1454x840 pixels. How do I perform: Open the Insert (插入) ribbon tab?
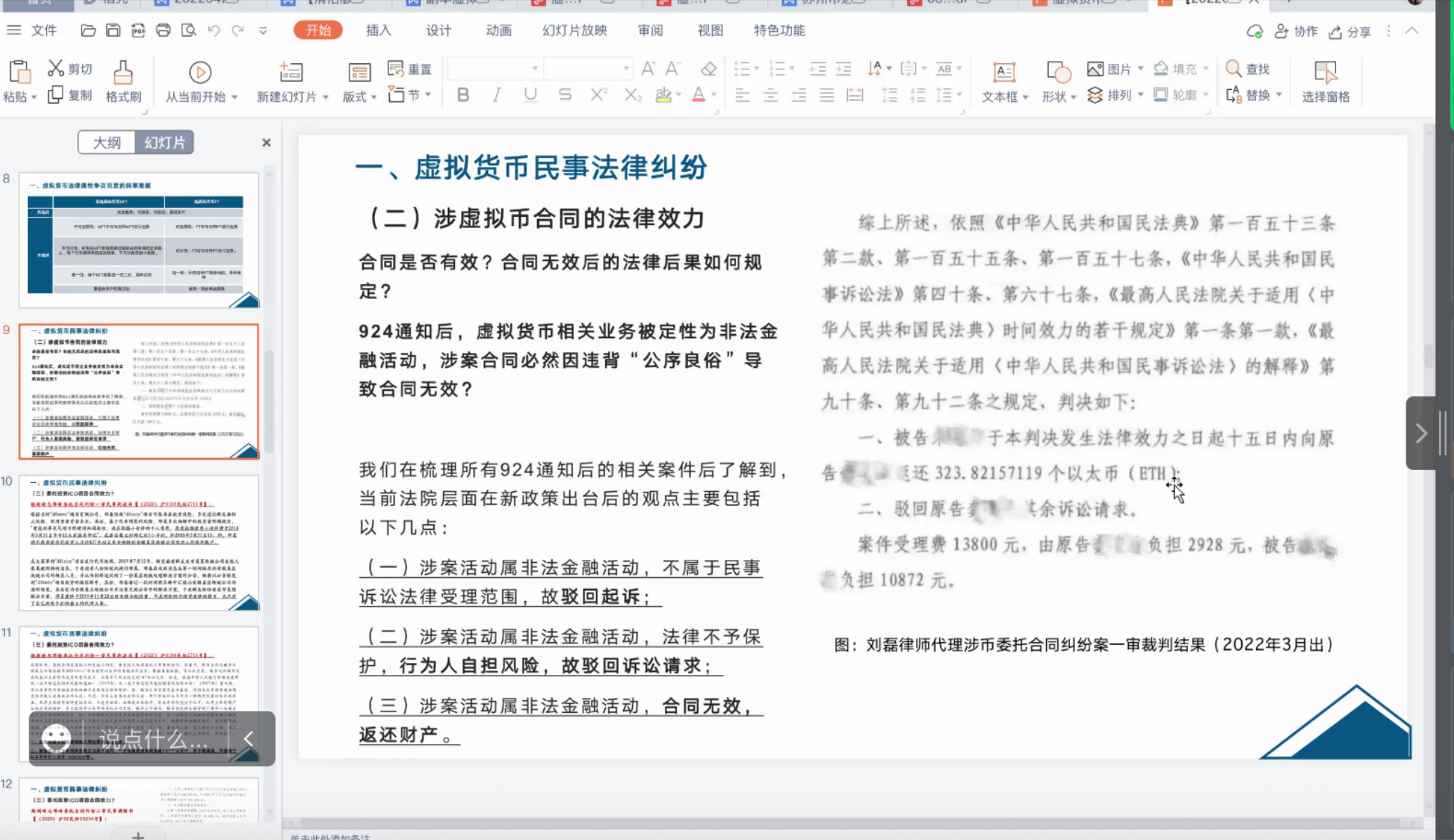pos(378,30)
